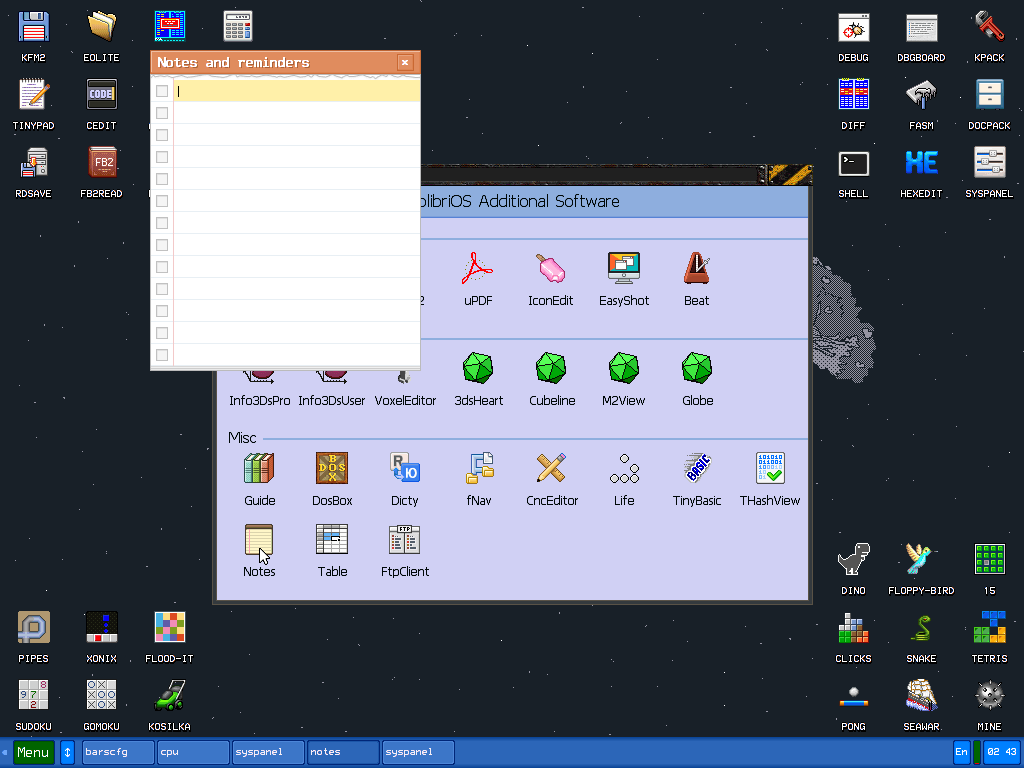The height and width of the screenshot is (768, 1024).
Task: Launch CEDIT code editor
Action: click(x=101, y=95)
